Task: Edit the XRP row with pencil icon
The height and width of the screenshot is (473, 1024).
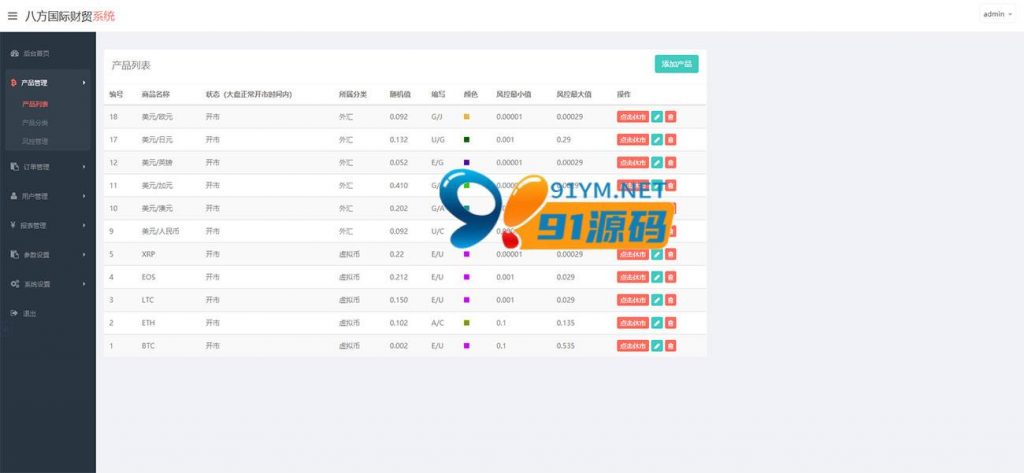Action: [657, 254]
